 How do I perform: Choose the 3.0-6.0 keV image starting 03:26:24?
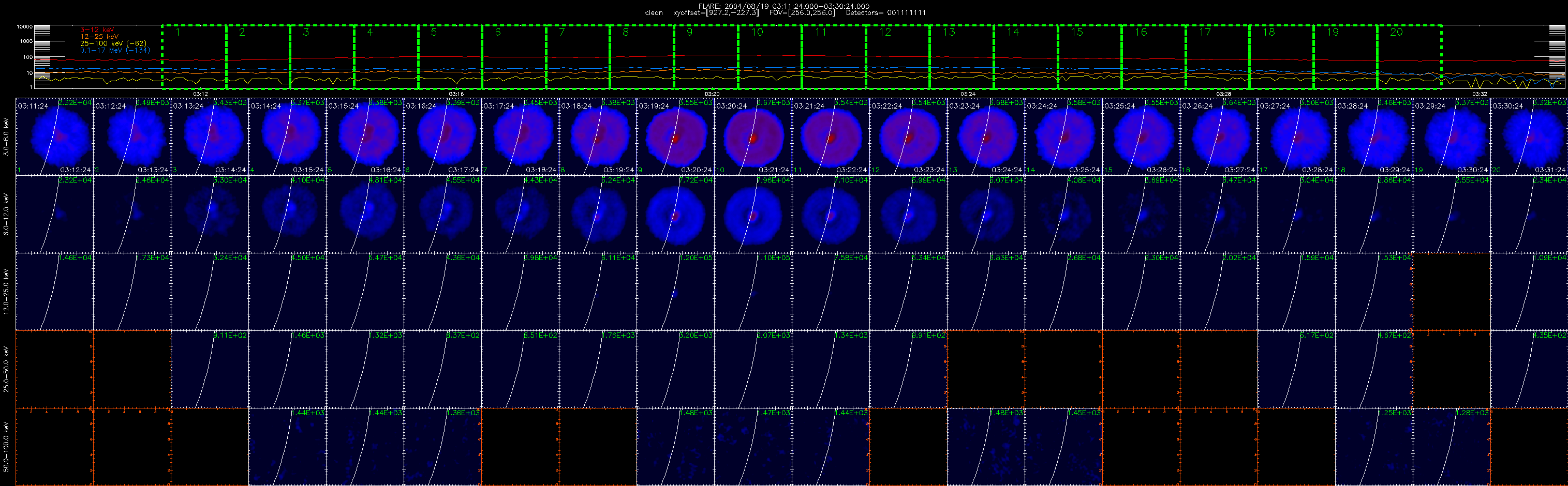click(1219, 136)
